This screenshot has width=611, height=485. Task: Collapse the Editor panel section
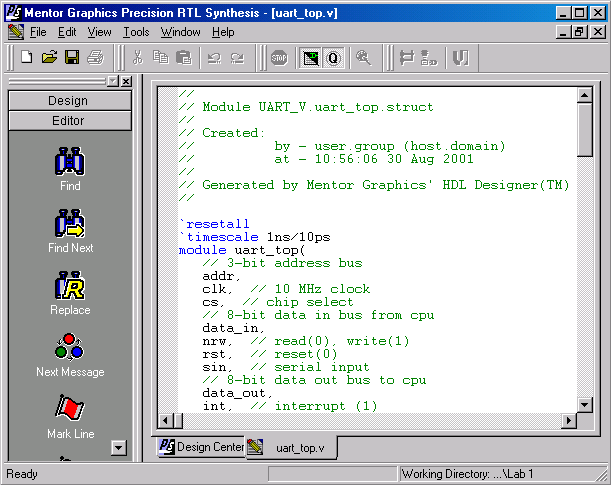(69, 121)
